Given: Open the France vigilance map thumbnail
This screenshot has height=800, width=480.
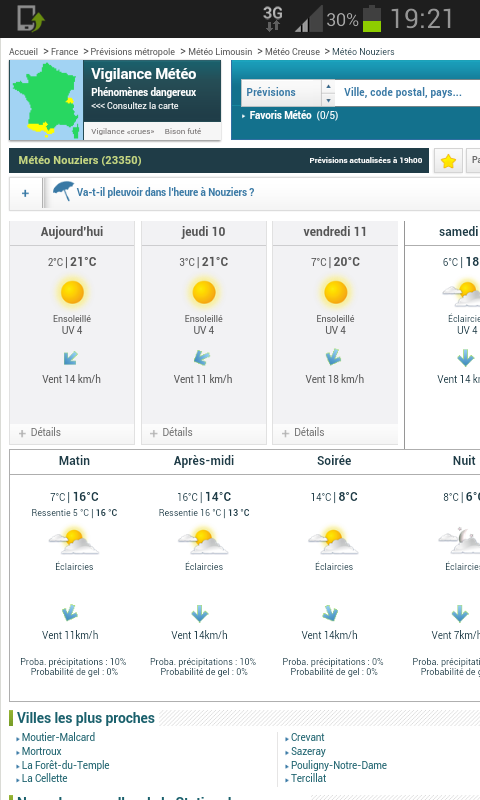Looking at the screenshot, I should click(x=46, y=100).
